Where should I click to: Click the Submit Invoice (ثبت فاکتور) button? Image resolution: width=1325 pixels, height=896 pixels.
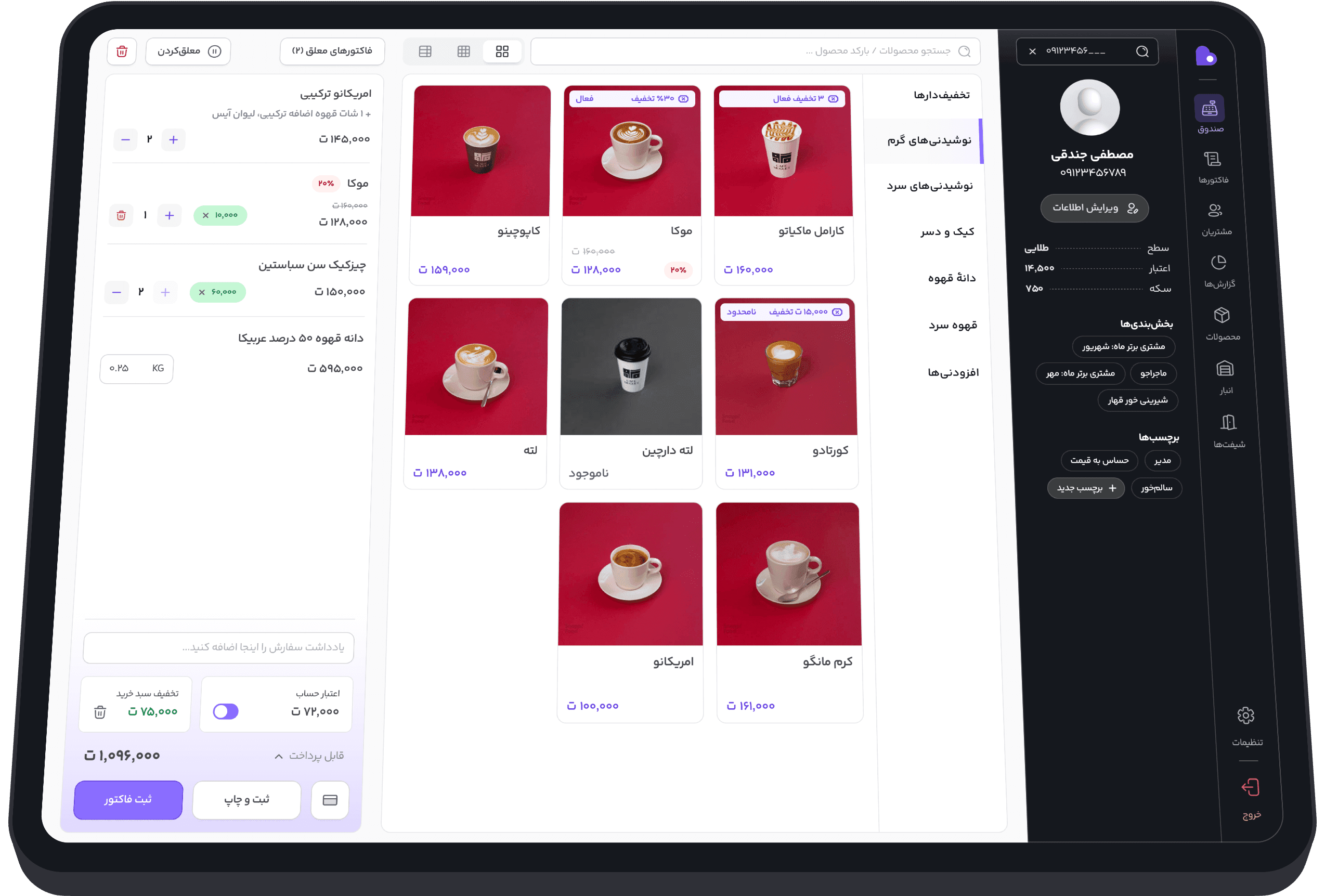click(x=128, y=800)
